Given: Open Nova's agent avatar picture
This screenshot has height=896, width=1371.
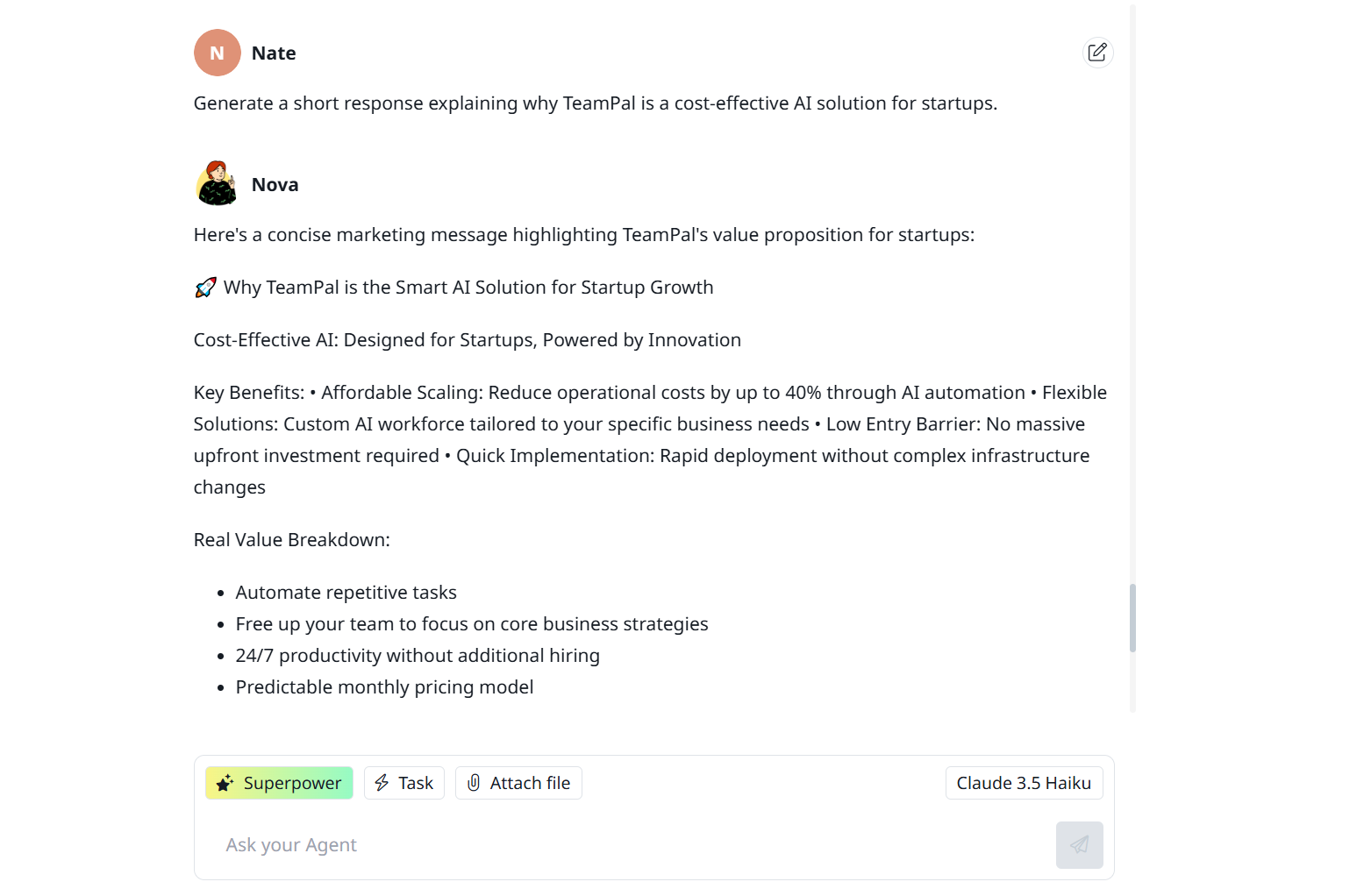Looking at the screenshot, I should click(x=218, y=184).
